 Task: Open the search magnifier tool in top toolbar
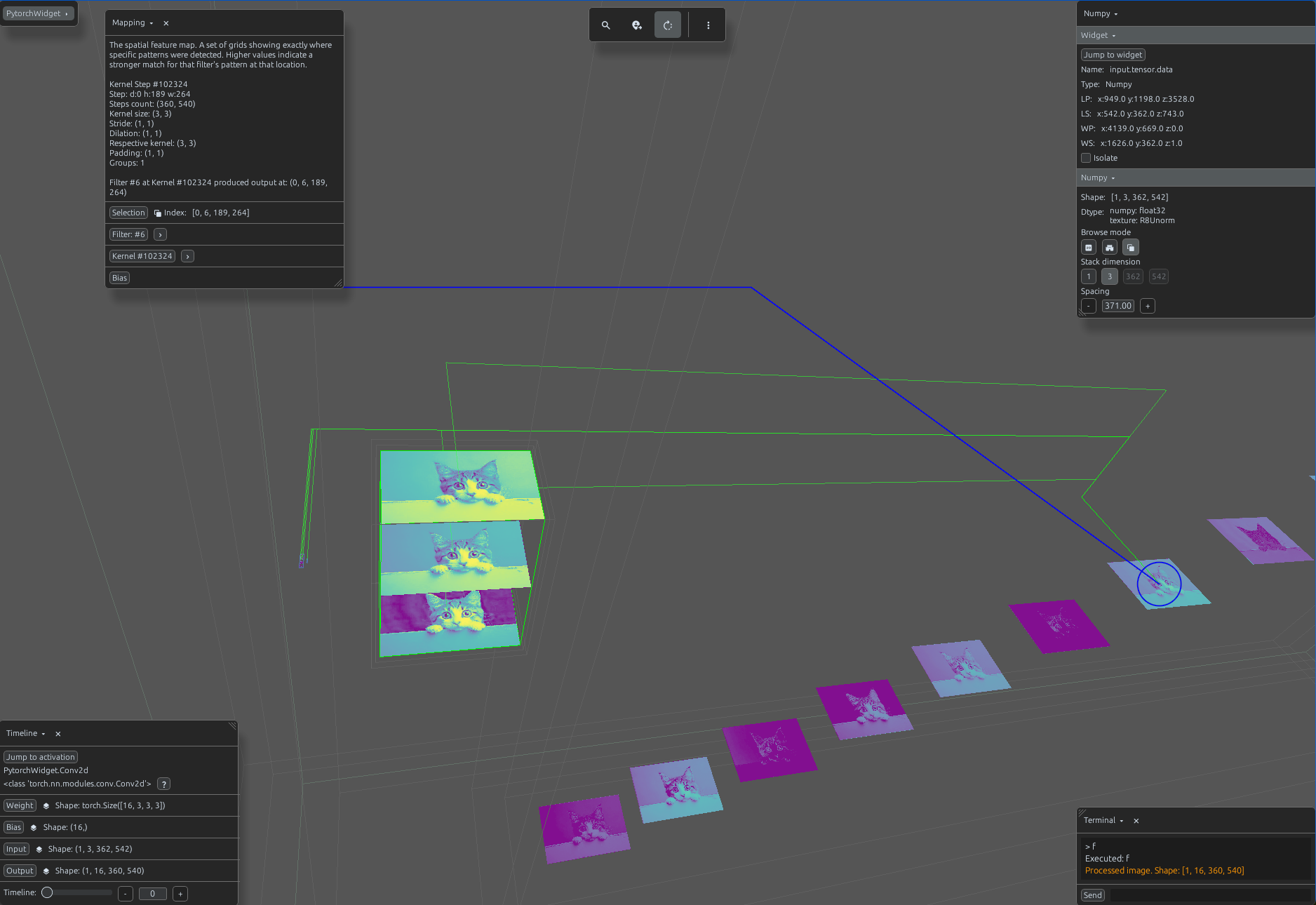pos(606,25)
